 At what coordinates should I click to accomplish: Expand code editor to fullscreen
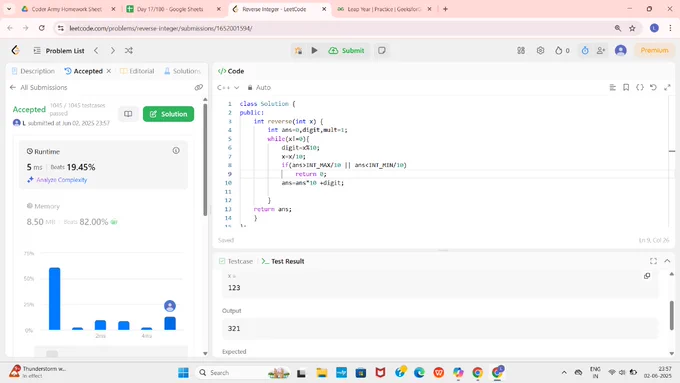667,88
